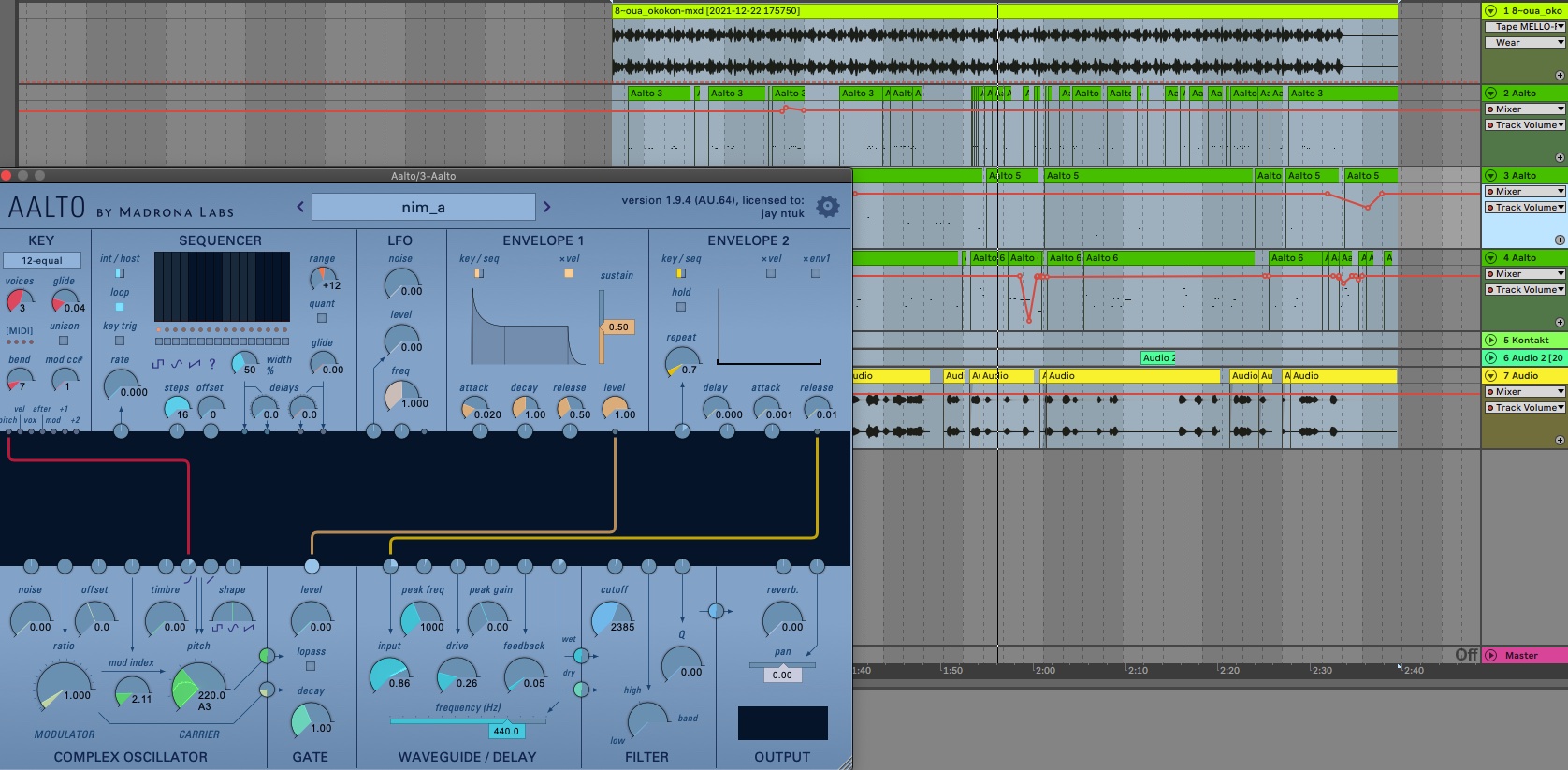This screenshot has height=770, width=1568.
Task: Fold track 7 Audio
Action: [x=1491, y=376]
